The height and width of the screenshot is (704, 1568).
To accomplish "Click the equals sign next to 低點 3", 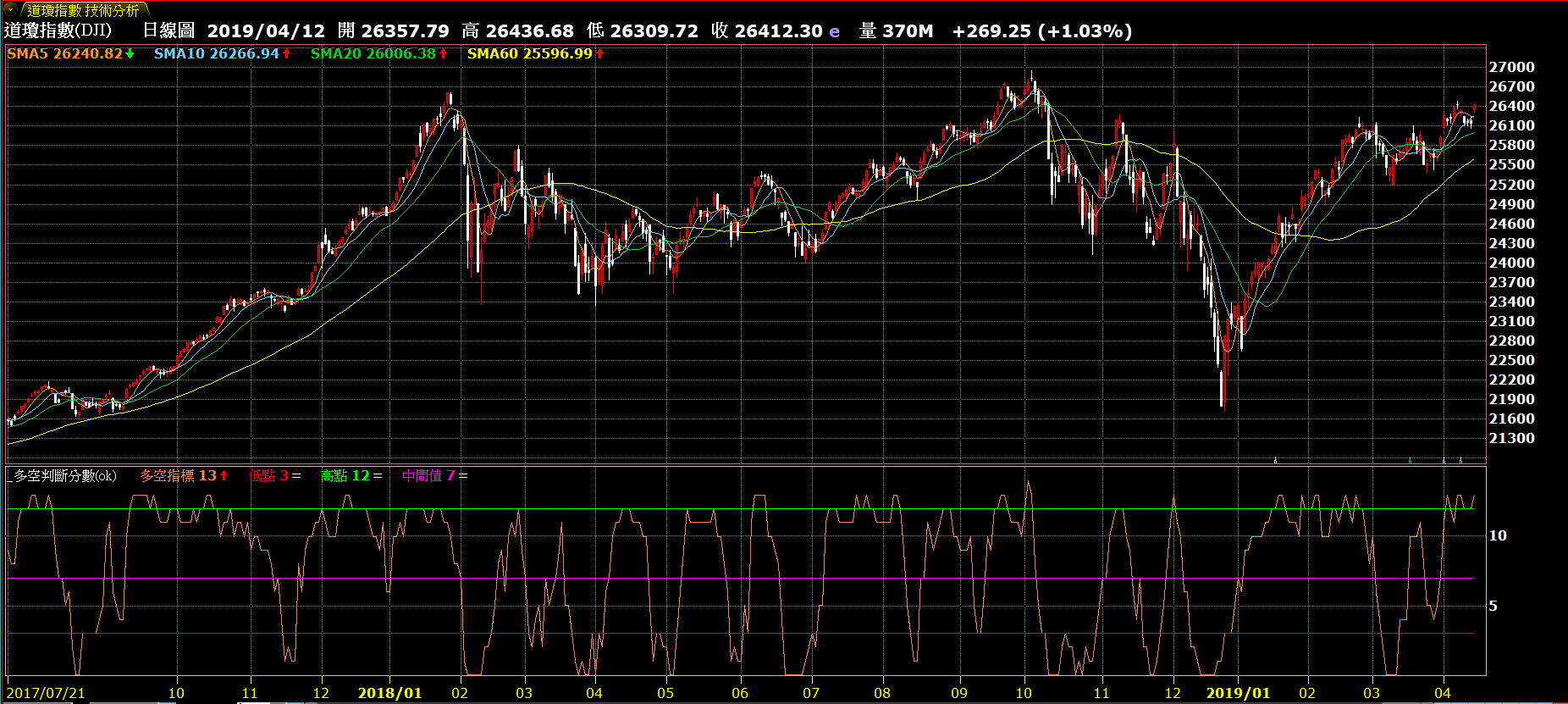I will click(x=296, y=476).
